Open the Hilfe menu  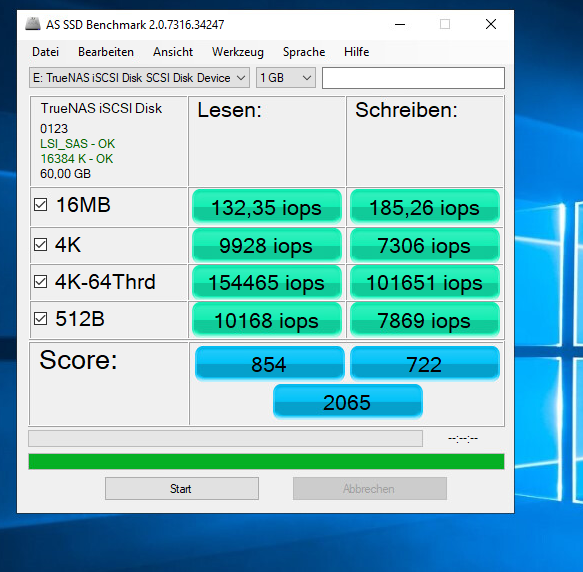point(356,52)
